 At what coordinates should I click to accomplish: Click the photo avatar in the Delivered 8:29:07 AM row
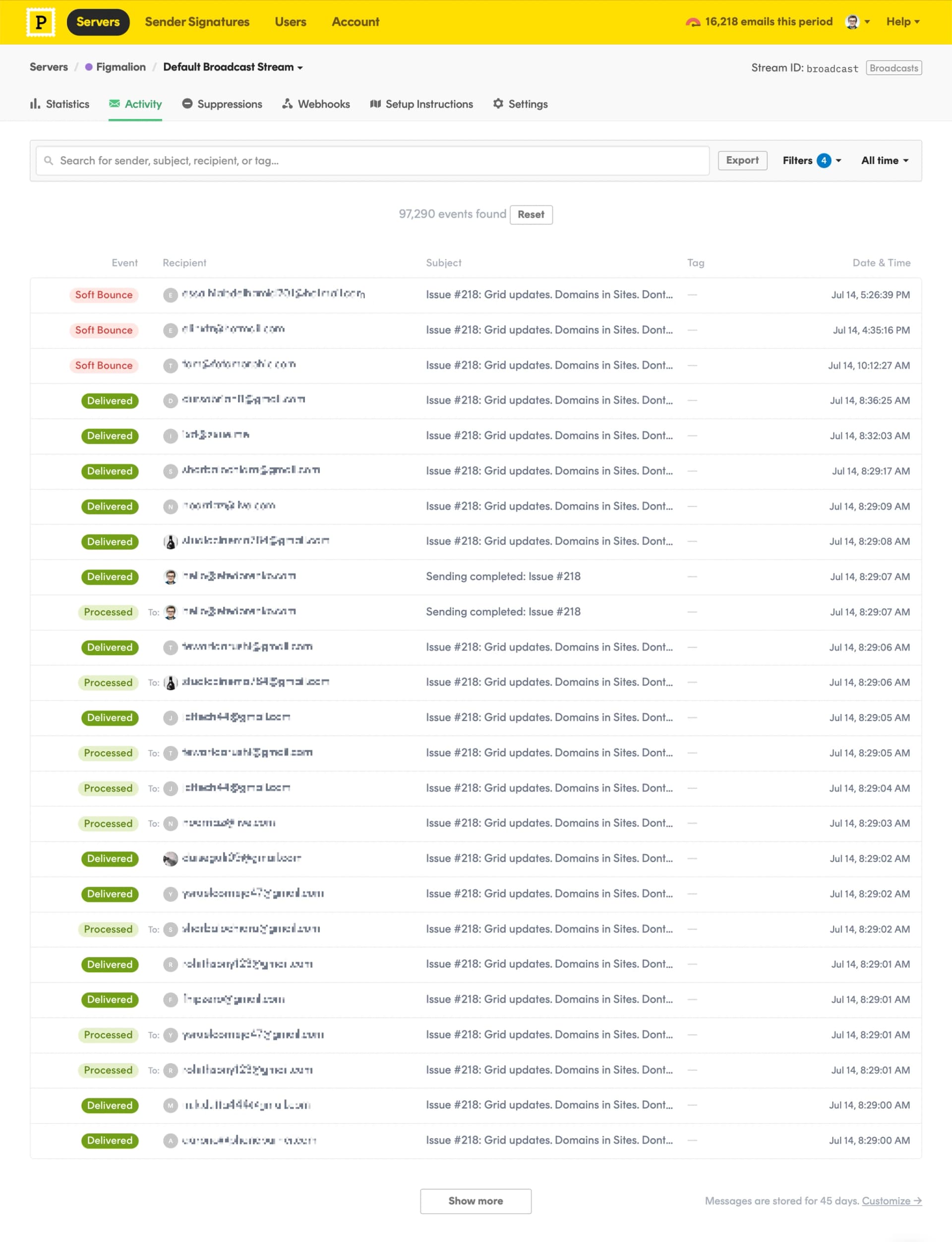click(171, 577)
